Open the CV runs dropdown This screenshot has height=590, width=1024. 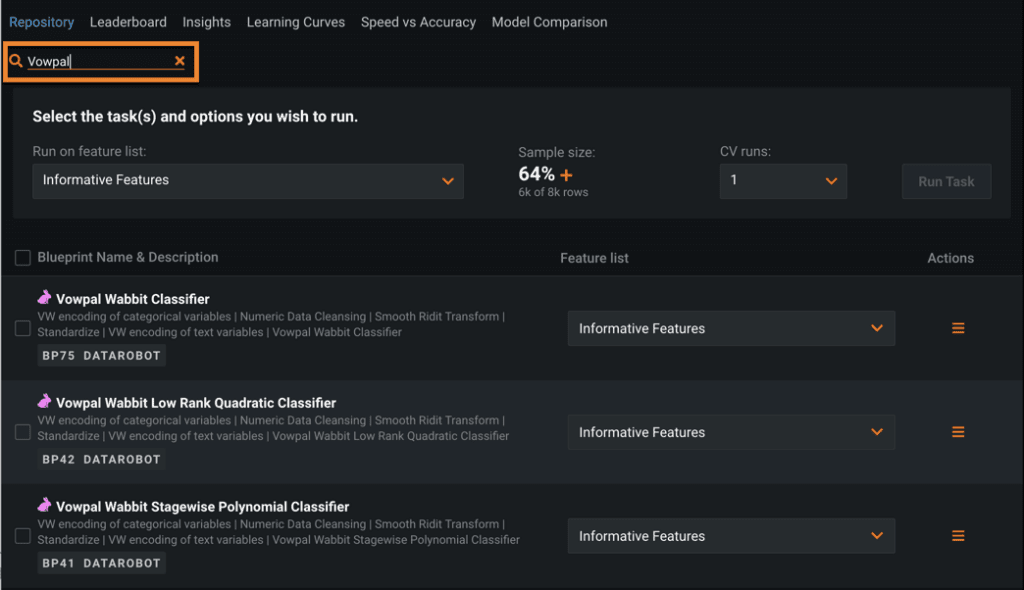tap(783, 181)
